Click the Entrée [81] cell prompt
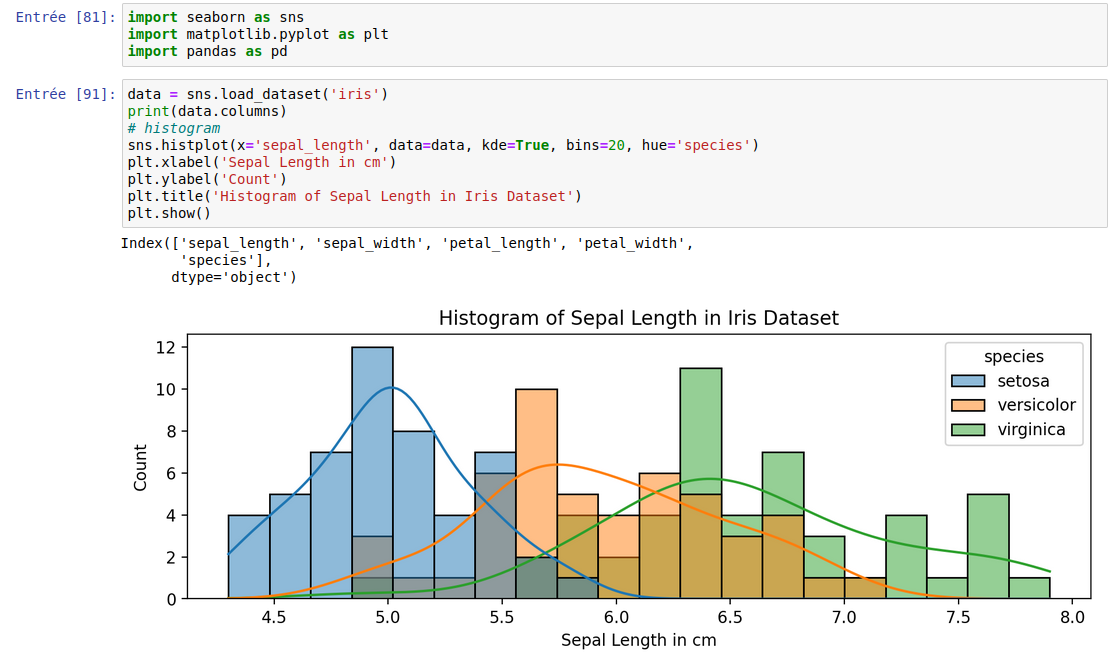The image size is (1116, 652). (66, 18)
